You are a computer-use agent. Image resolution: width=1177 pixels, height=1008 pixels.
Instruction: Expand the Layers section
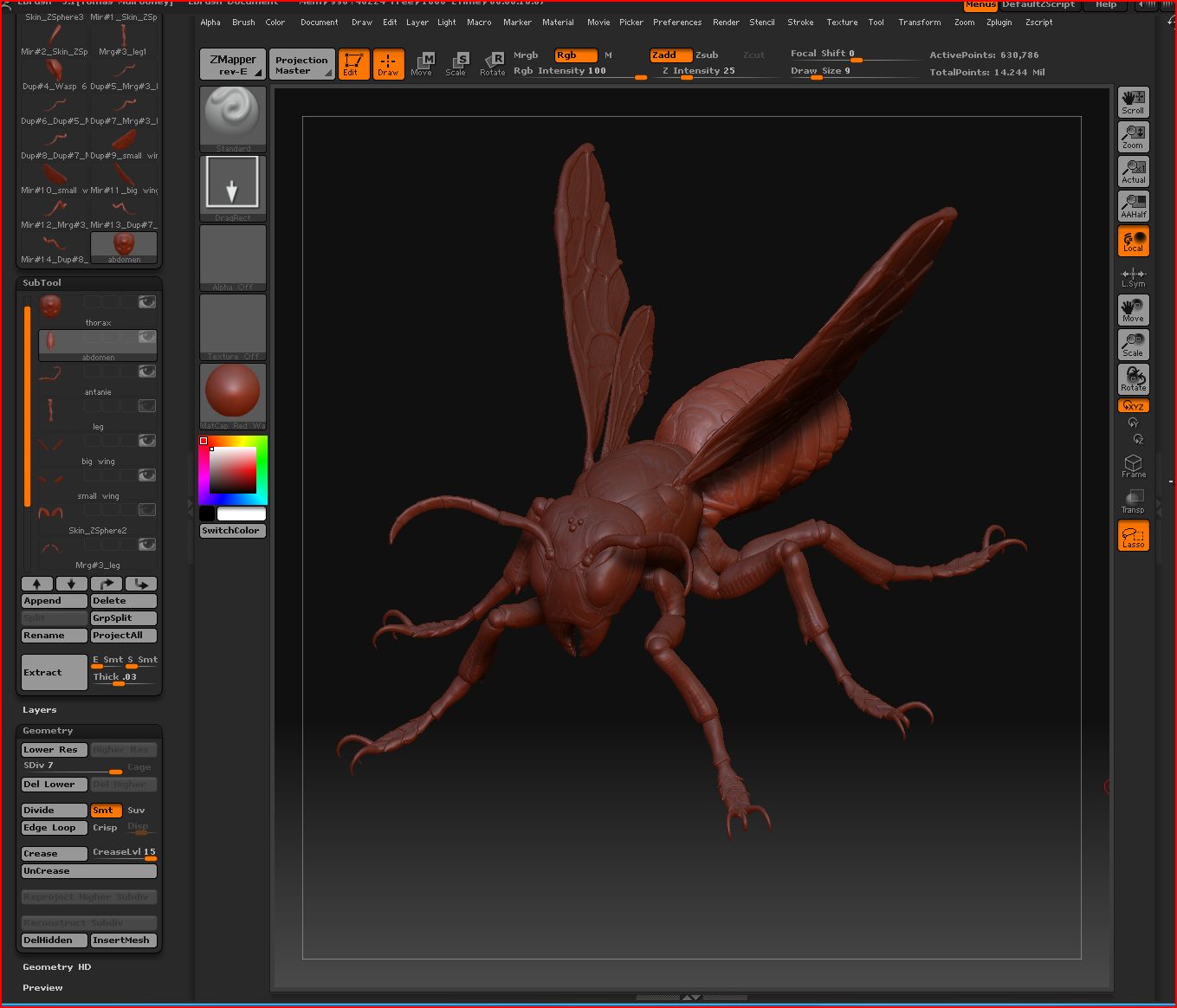[x=40, y=709]
